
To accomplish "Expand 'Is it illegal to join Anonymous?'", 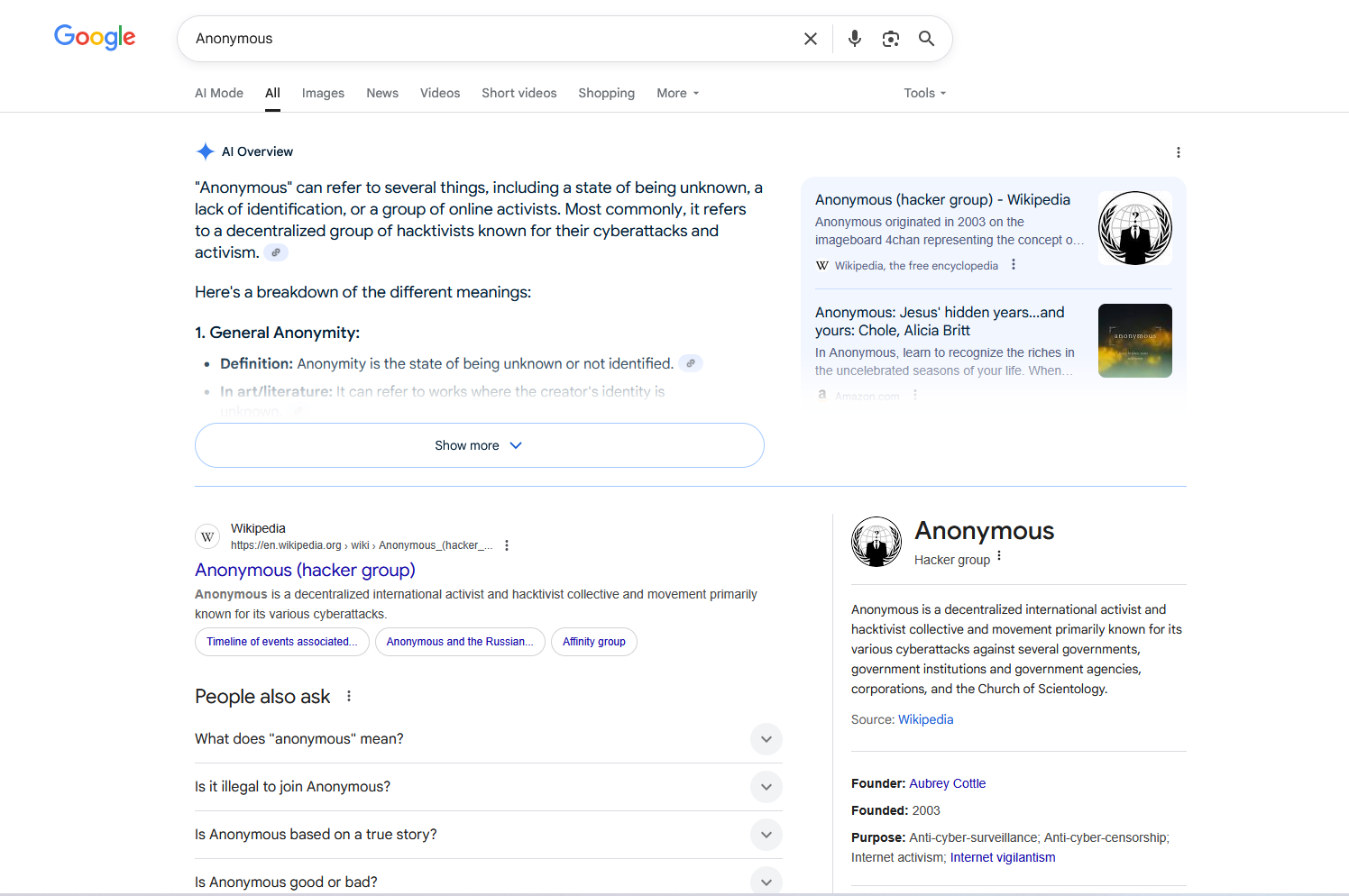I will tap(488, 787).
